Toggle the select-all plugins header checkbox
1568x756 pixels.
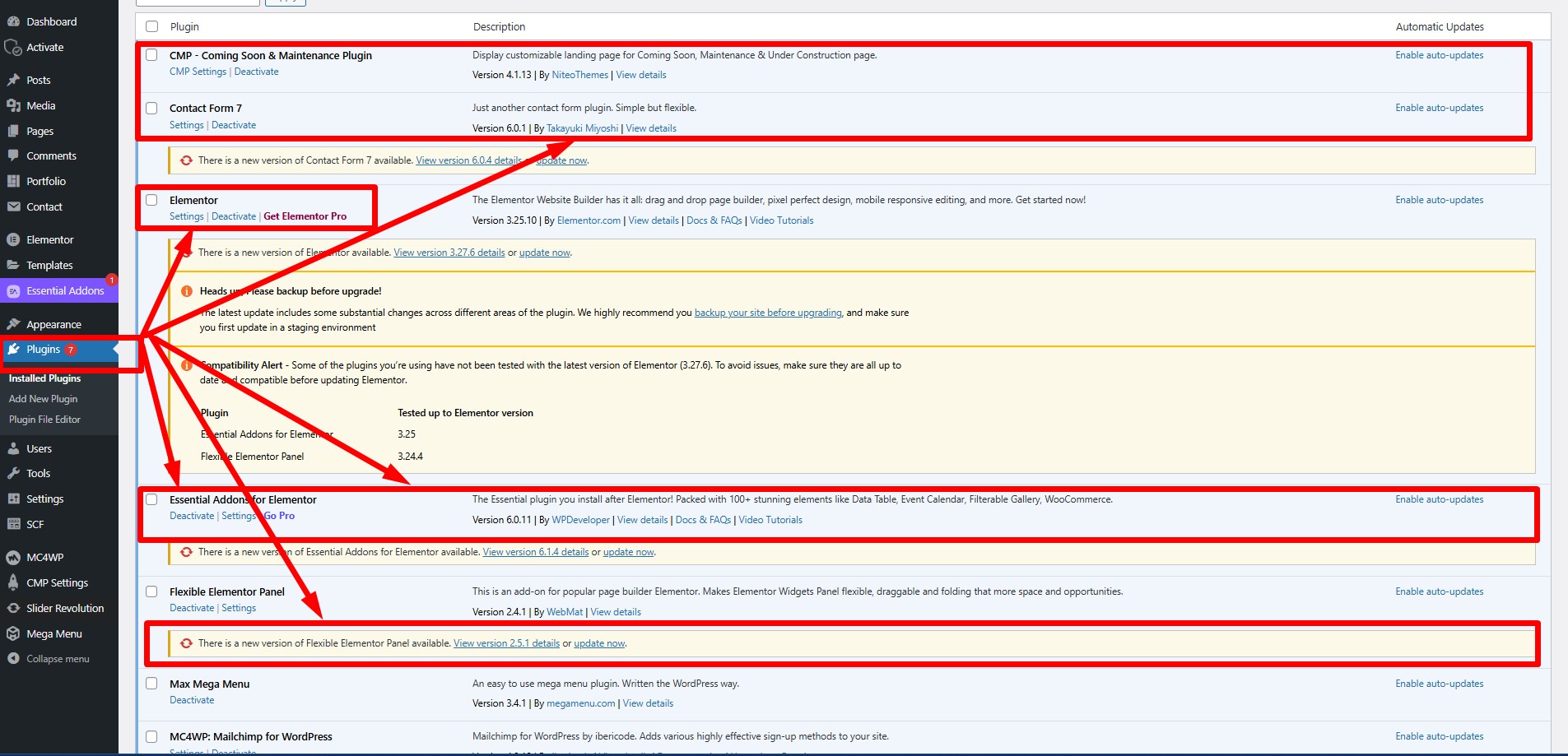point(151,26)
